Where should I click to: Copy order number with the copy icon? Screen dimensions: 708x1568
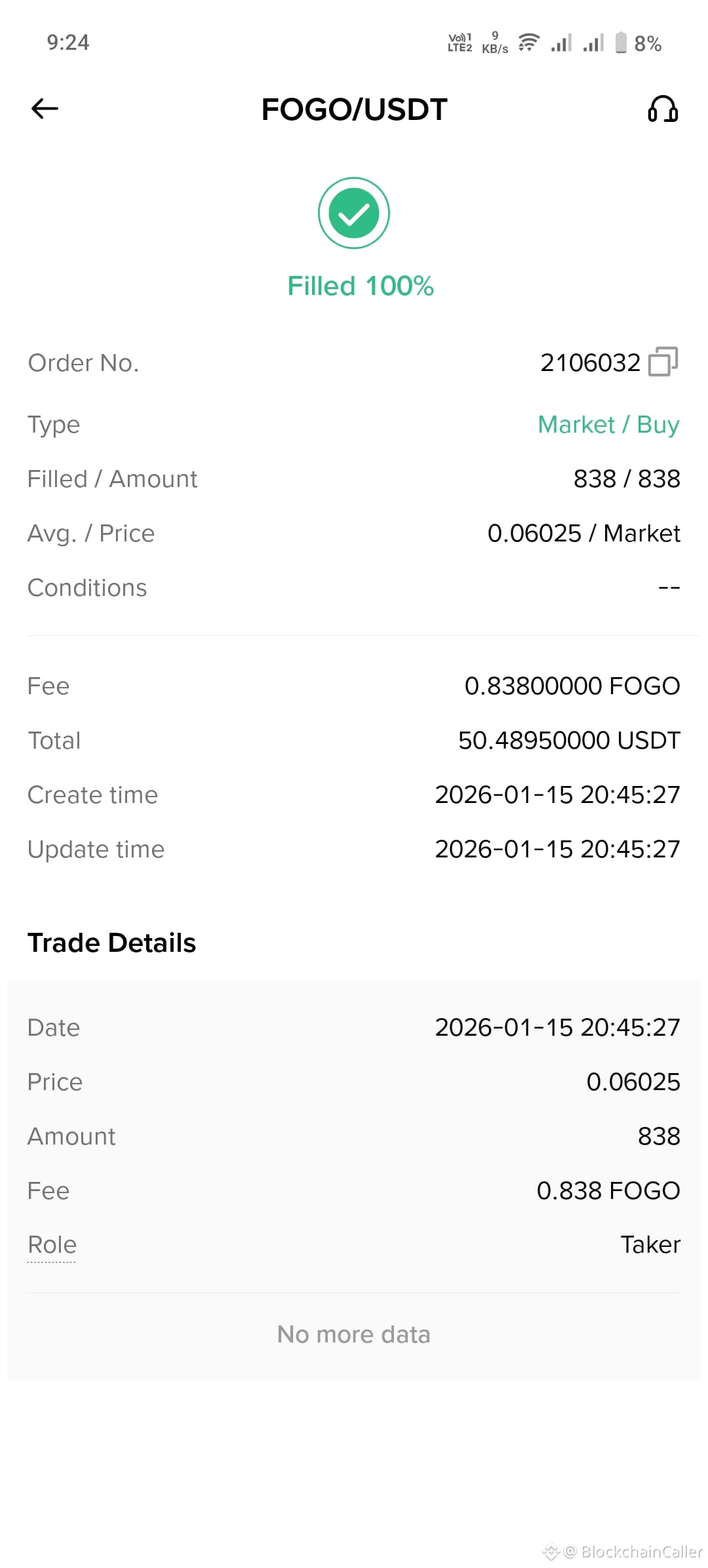pyautogui.click(x=663, y=362)
